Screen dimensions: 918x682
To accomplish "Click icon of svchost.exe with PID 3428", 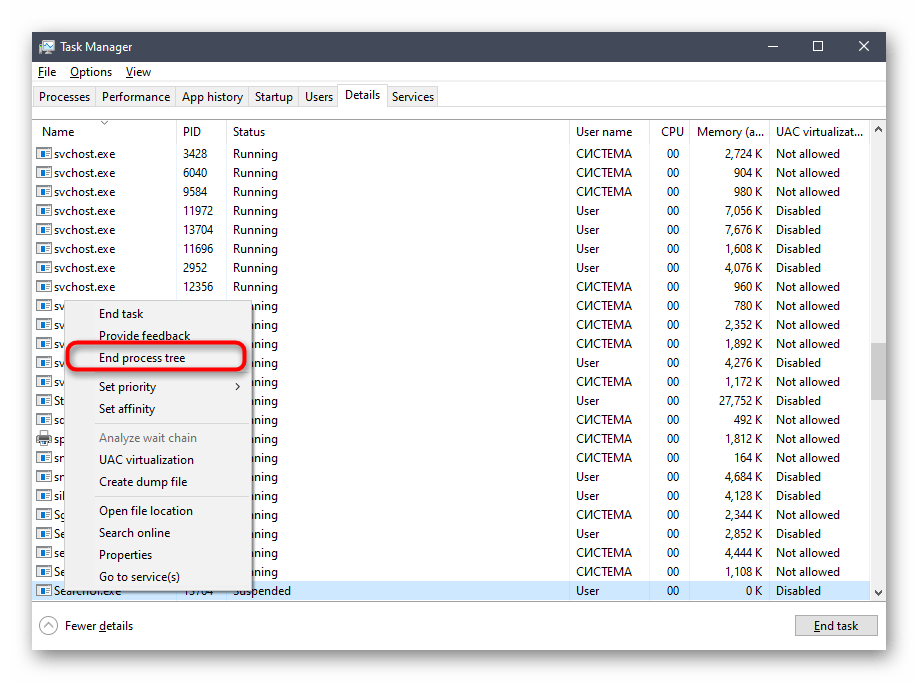I will (x=44, y=154).
